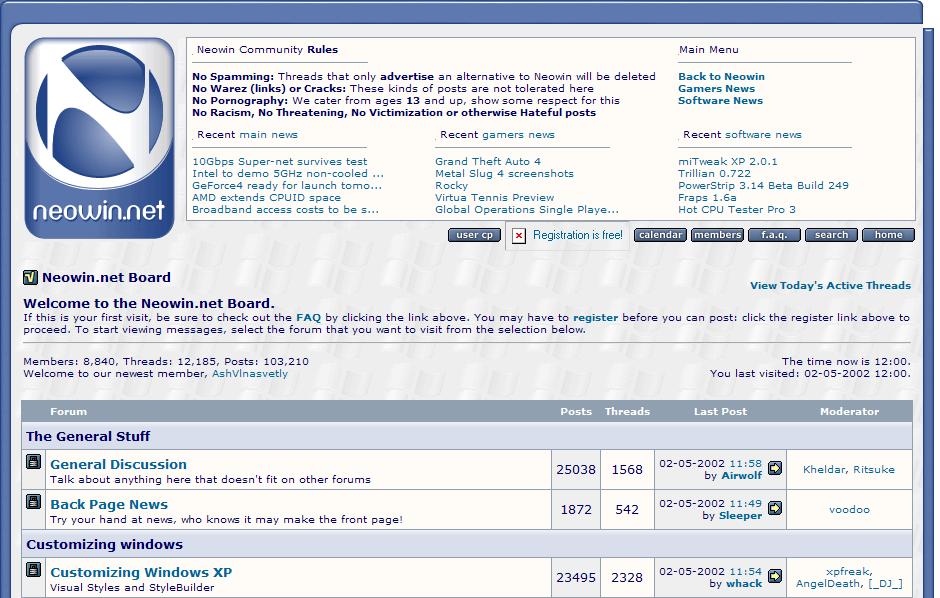The height and width of the screenshot is (598, 940).
Task: Open moderator Ritsuke's profile
Action: click(x=874, y=470)
